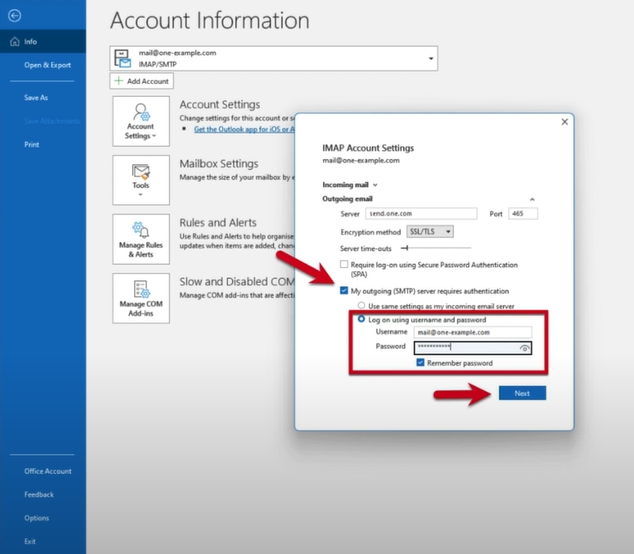Click Manage COM Add-ins tile
This screenshot has height=554, width=634.
pos(141,298)
